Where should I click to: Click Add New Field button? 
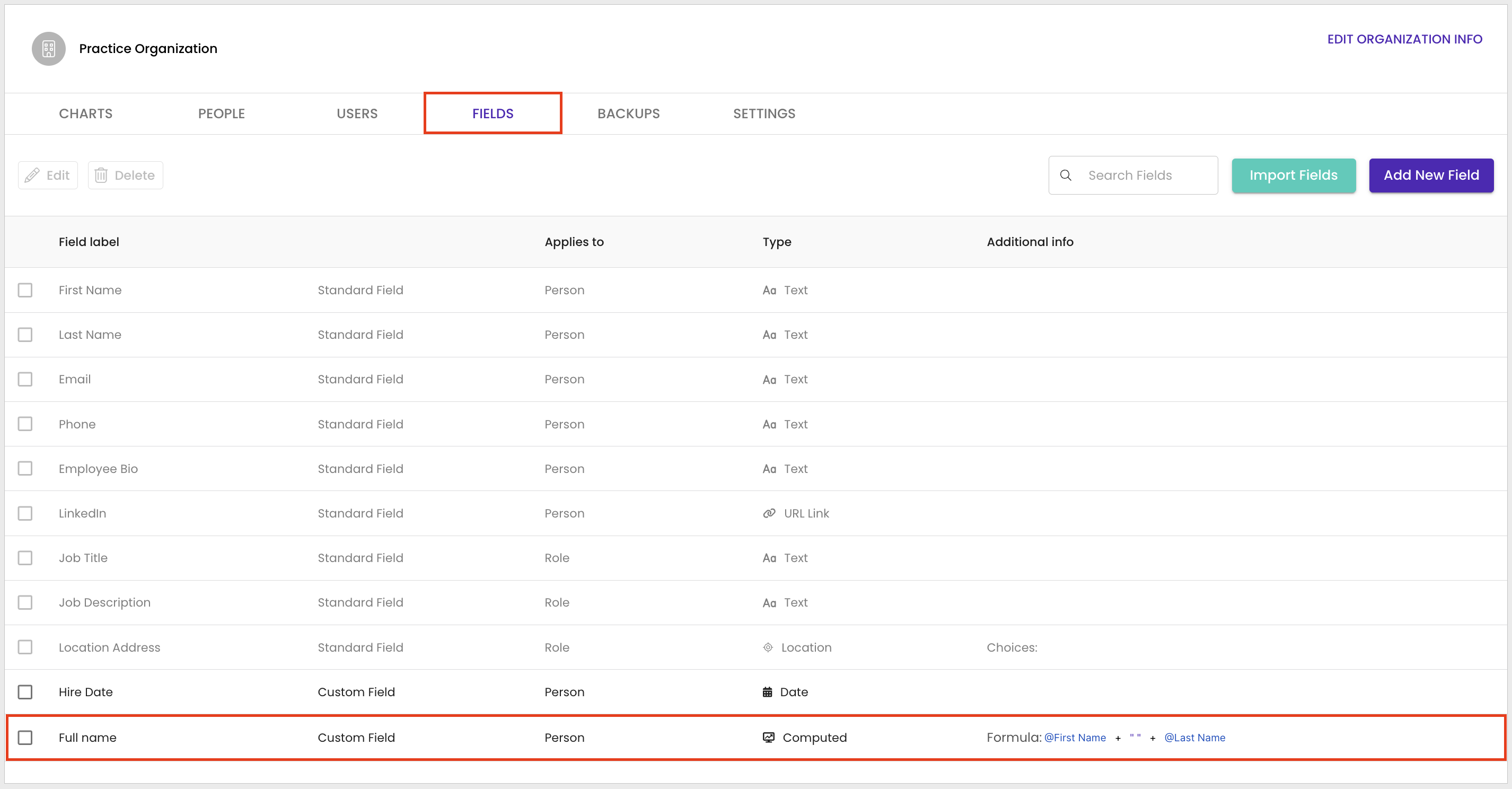pos(1431,175)
